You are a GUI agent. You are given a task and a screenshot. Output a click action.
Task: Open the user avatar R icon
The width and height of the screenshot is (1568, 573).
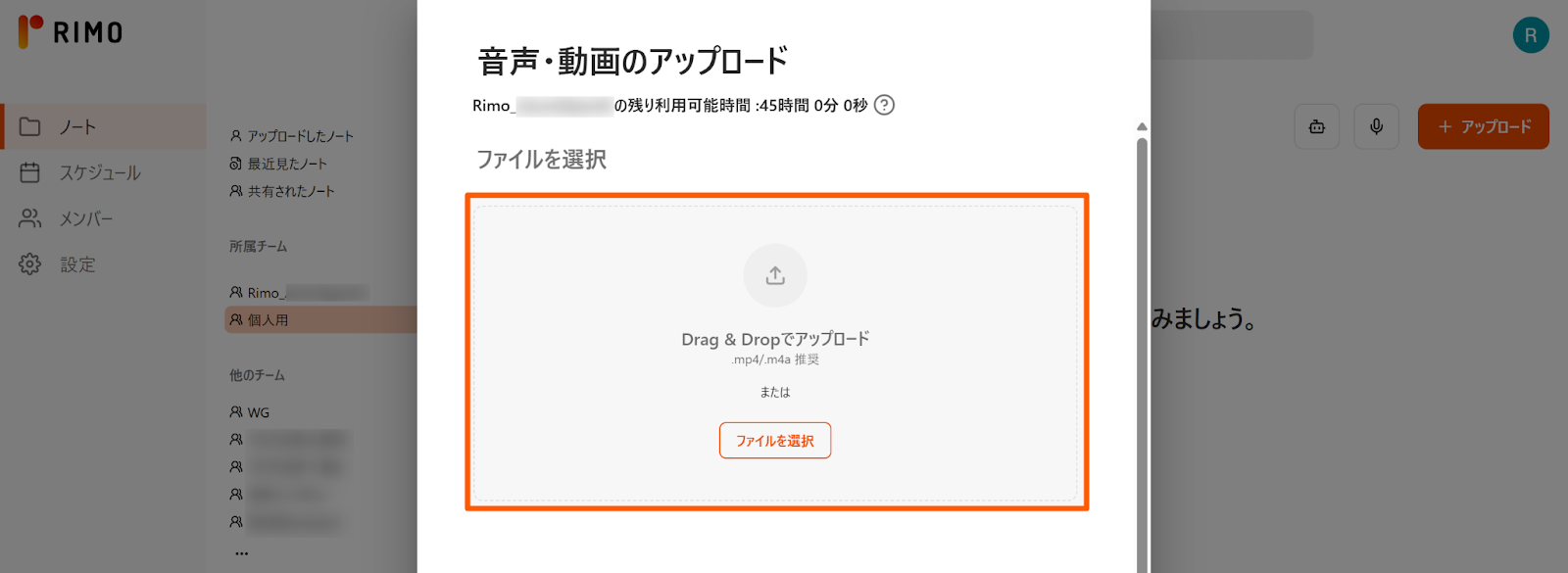[1530, 35]
